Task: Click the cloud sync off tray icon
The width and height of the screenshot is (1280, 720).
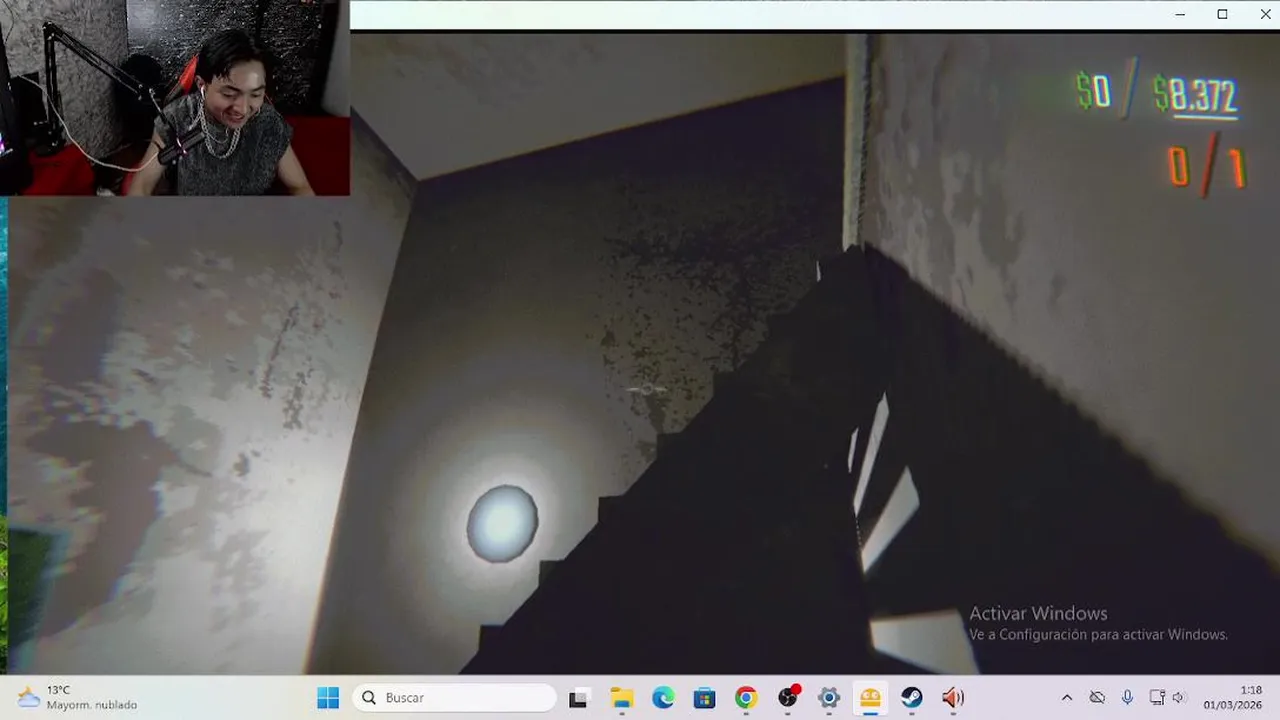Action: 1097,698
